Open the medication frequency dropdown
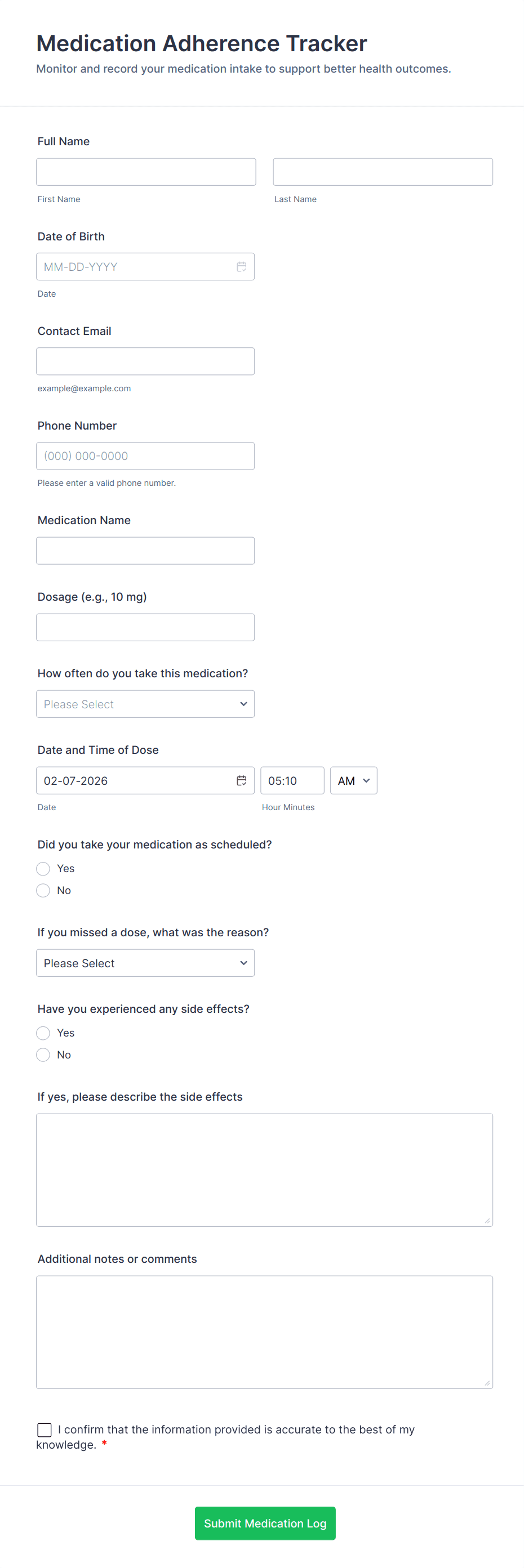This screenshot has width=524, height=1568. coord(145,704)
